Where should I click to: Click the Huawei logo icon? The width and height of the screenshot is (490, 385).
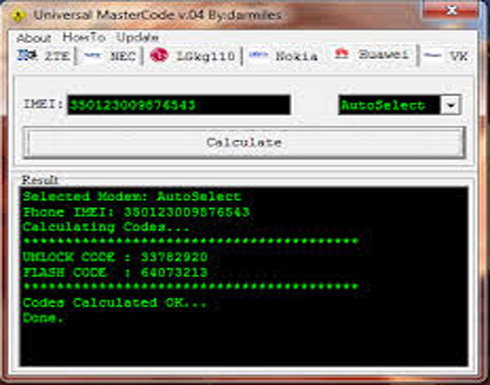pos(341,54)
